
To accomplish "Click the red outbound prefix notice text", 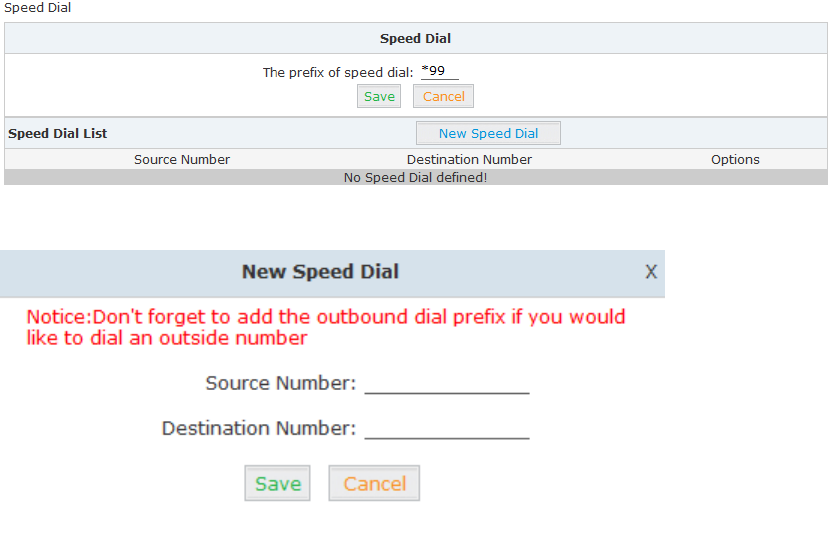I will pyautogui.click(x=326, y=327).
